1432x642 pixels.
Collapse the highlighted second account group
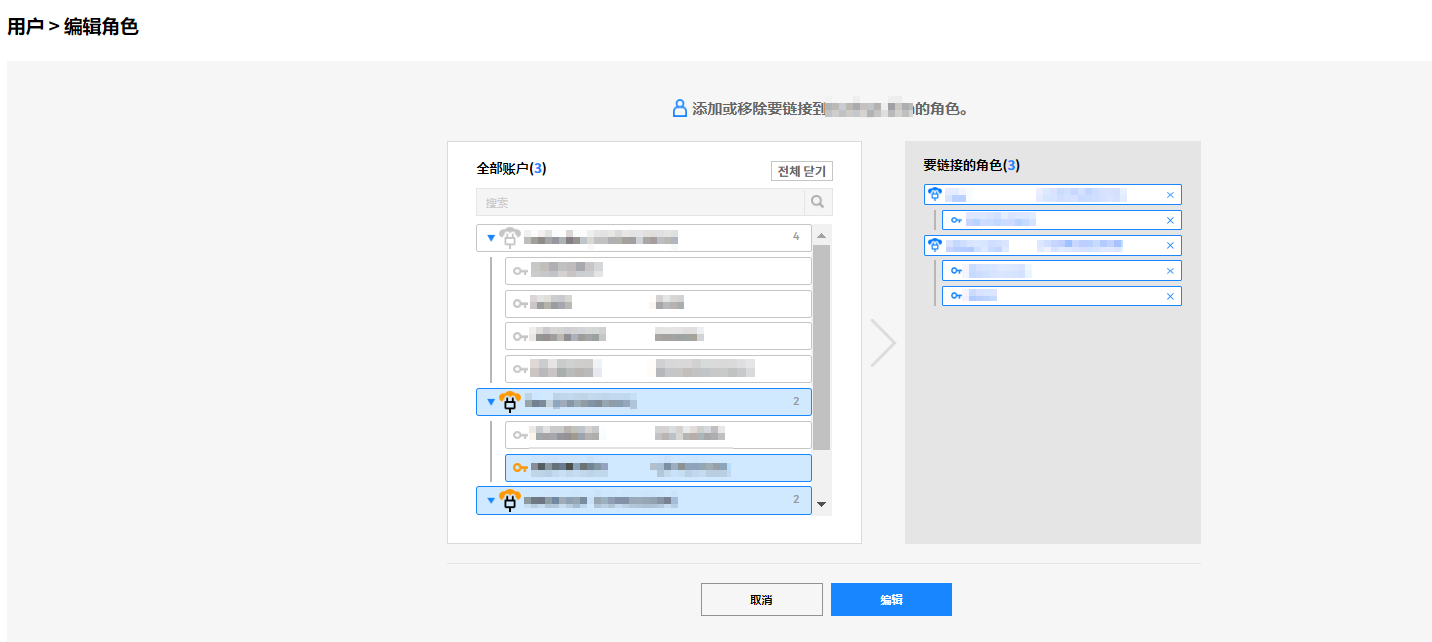tap(491, 402)
